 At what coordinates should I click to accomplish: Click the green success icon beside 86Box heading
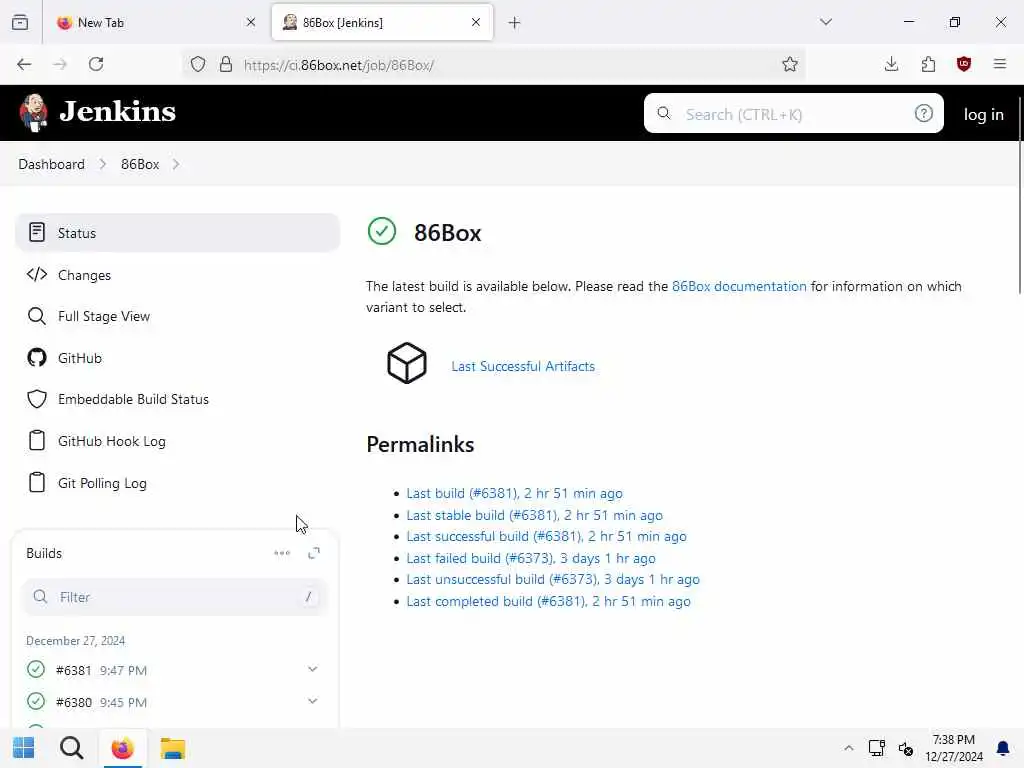click(x=382, y=231)
